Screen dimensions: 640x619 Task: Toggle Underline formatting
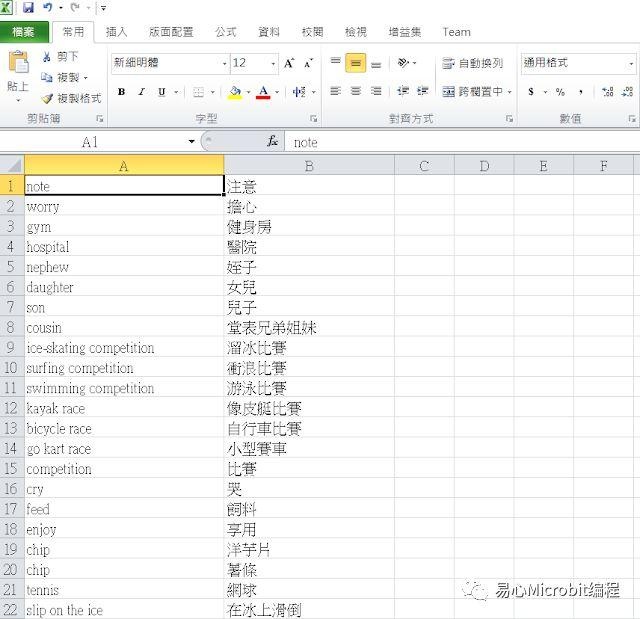[x=162, y=92]
